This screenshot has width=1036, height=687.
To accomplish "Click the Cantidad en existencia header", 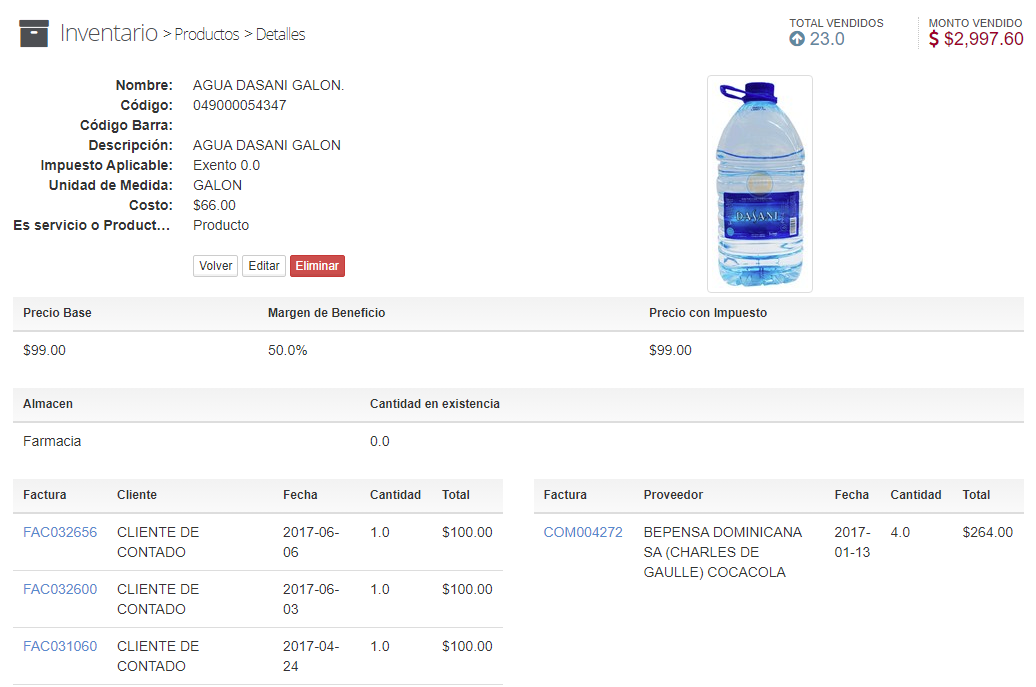I will tap(435, 404).
